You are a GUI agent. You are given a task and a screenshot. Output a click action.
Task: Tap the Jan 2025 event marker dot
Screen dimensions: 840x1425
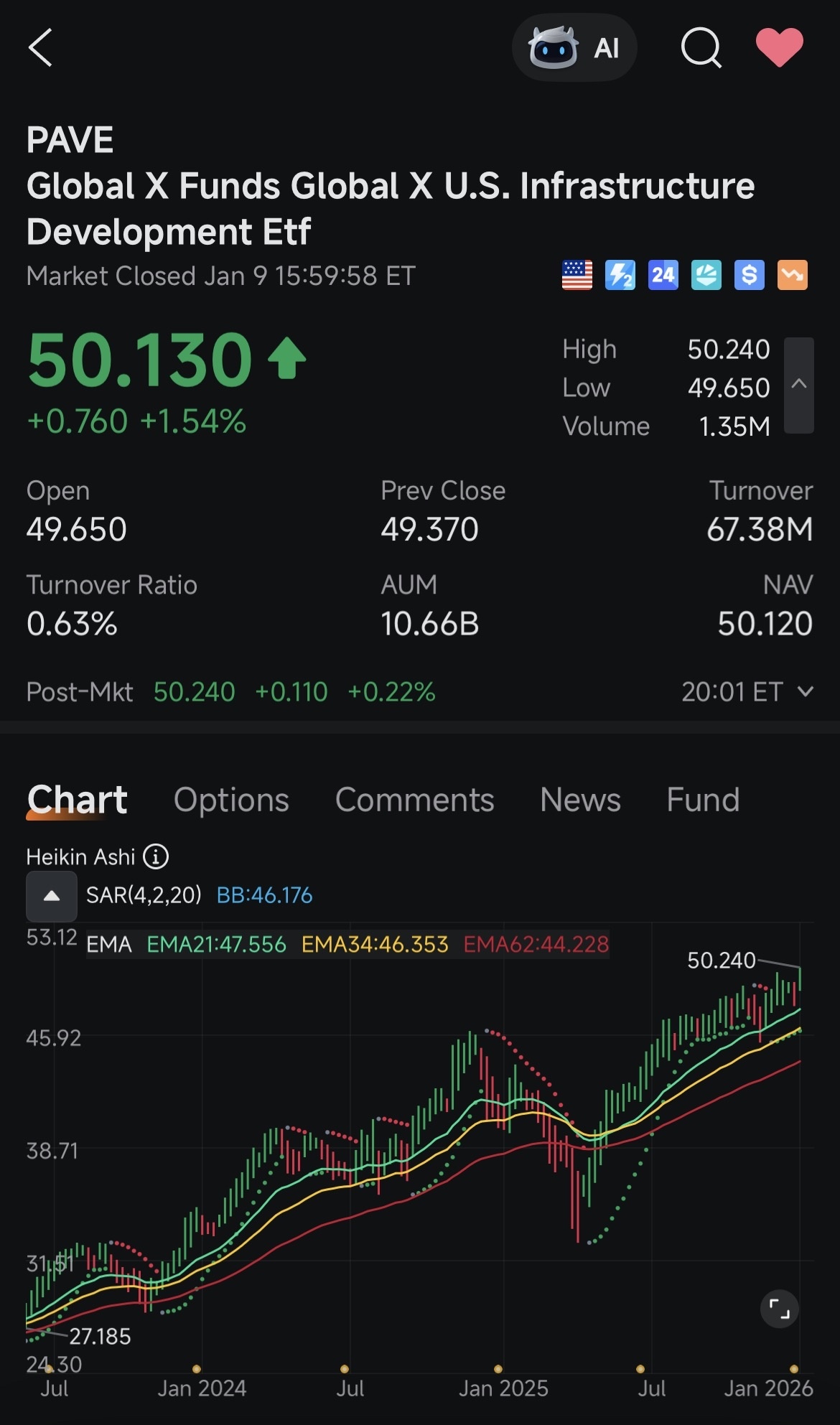point(498,1369)
